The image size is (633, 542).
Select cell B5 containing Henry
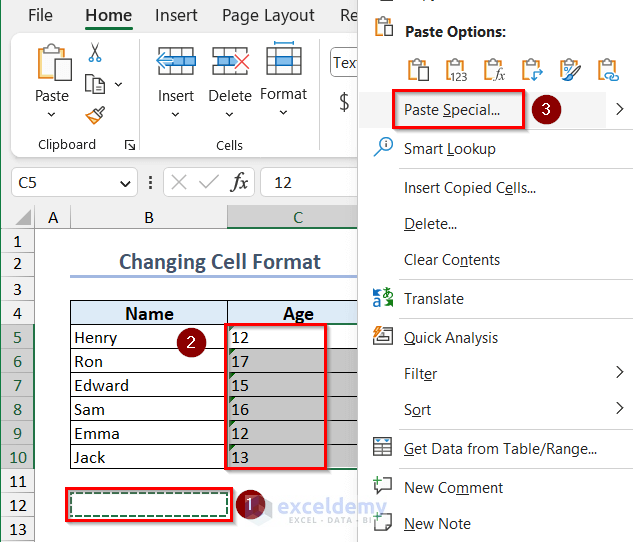click(x=148, y=338)
